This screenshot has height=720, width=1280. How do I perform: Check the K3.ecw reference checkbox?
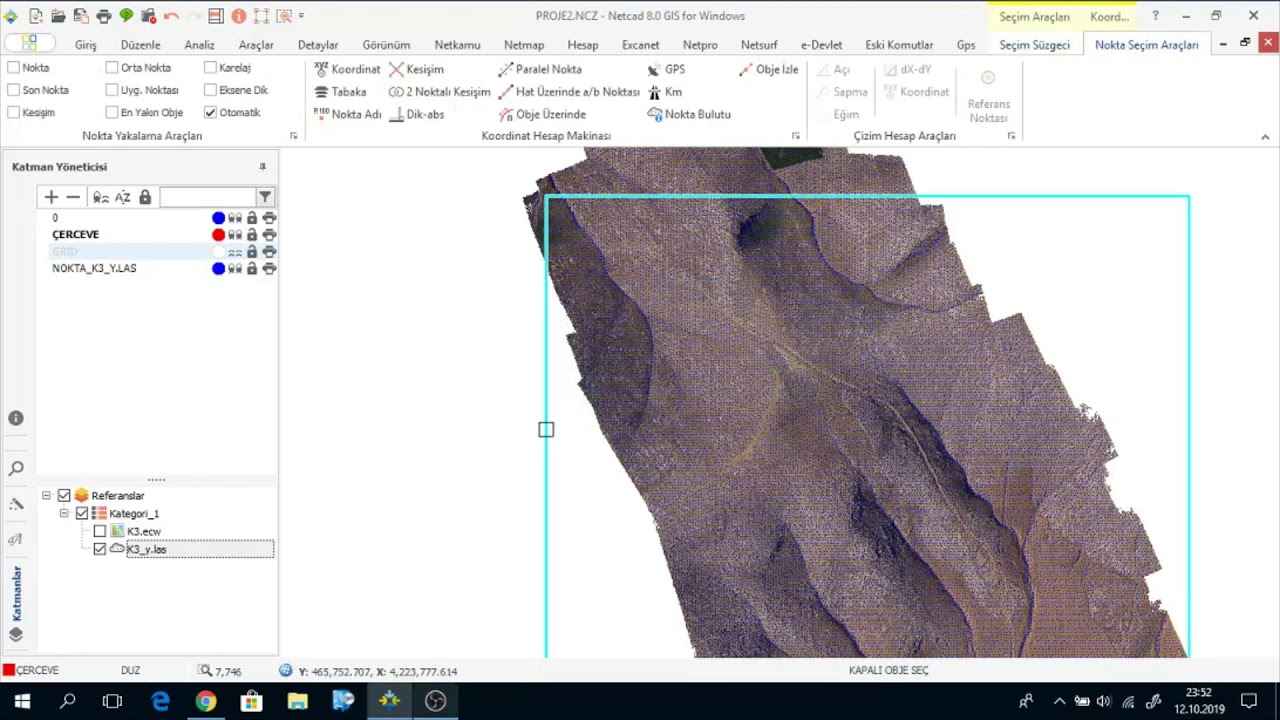(x=100, y=531)
